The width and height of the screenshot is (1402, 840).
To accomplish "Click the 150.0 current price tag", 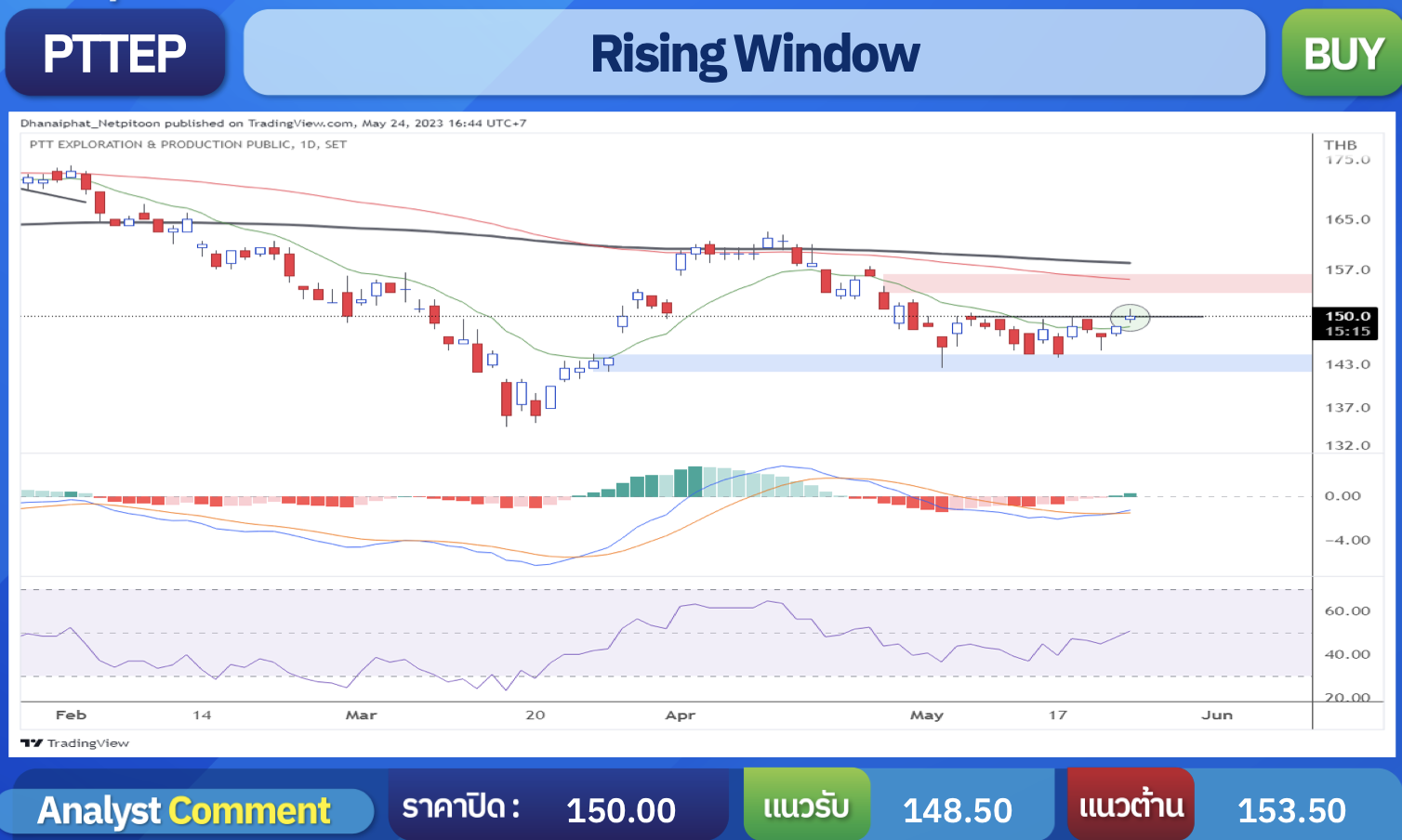I will point(1344,323).
